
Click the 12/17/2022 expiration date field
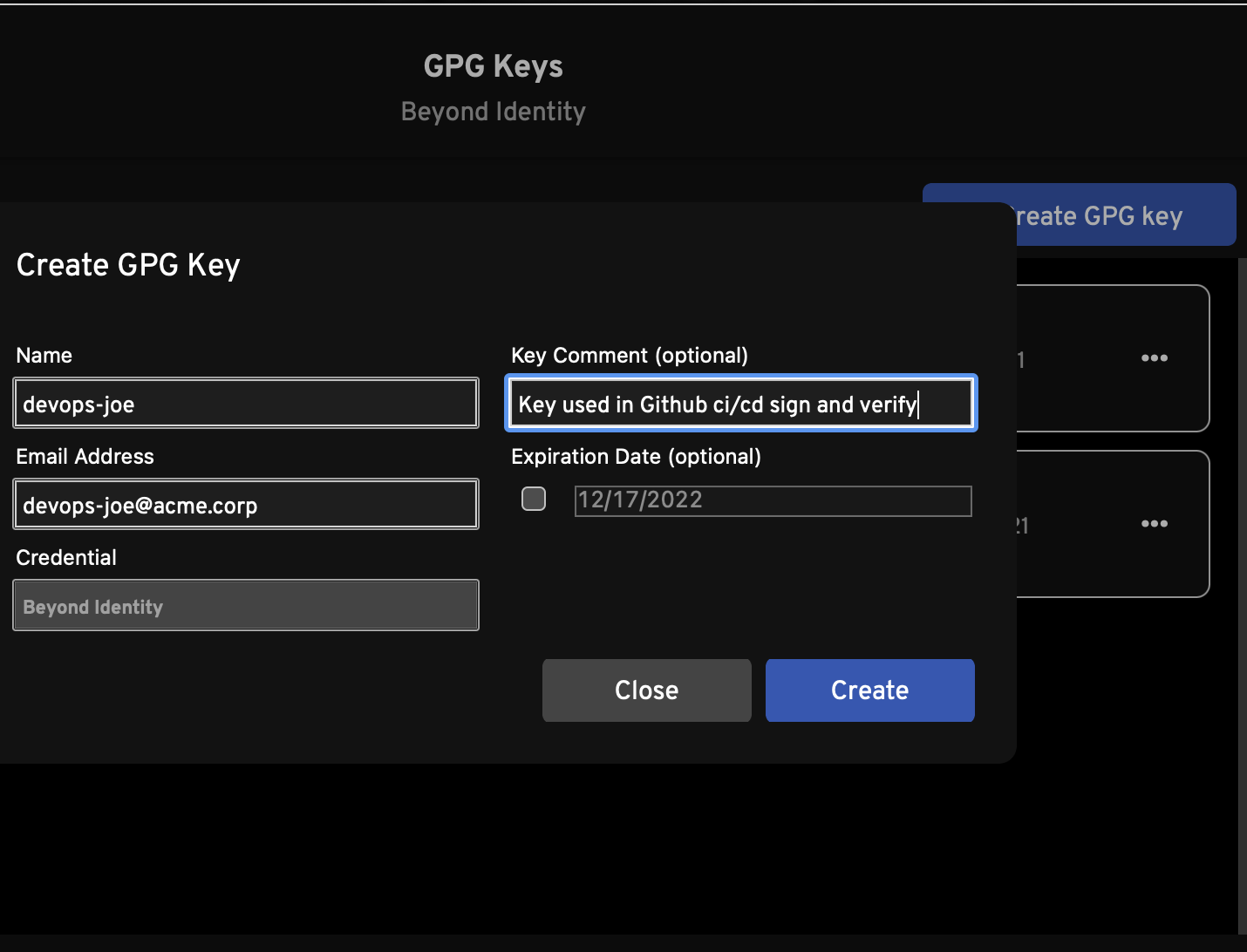click(772, 500)
